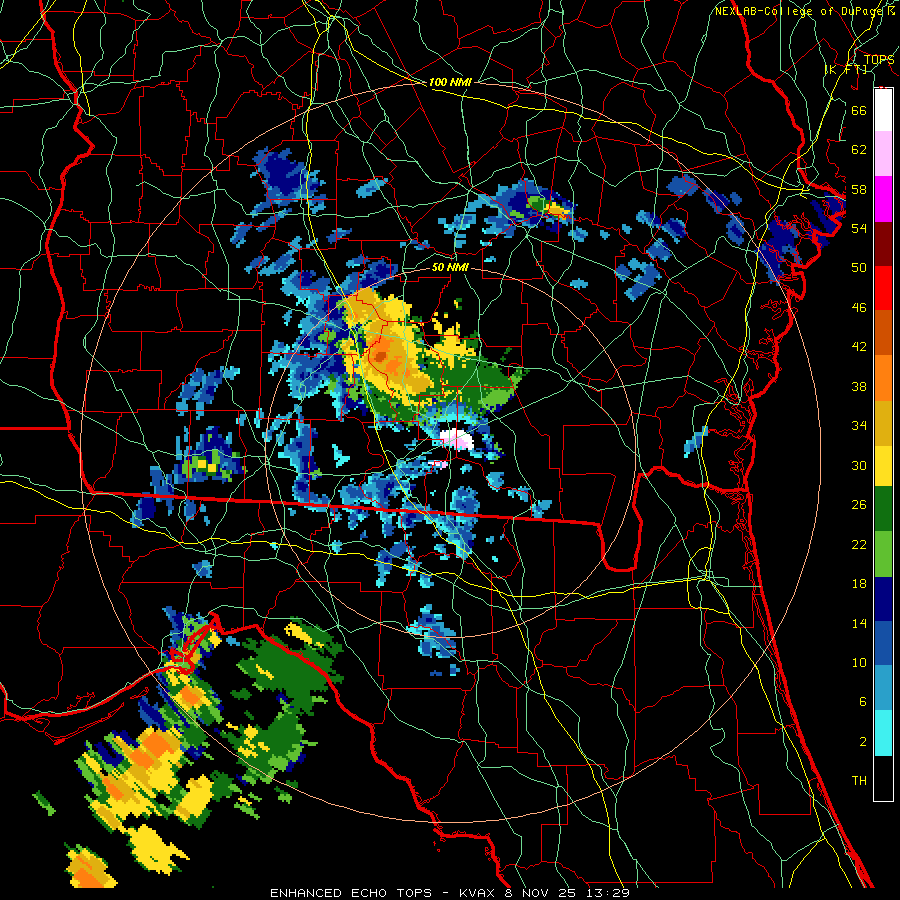Click the "2" legend value
Image resolution: width=900 pixels, height=900 pixels.
coord(862,741)
